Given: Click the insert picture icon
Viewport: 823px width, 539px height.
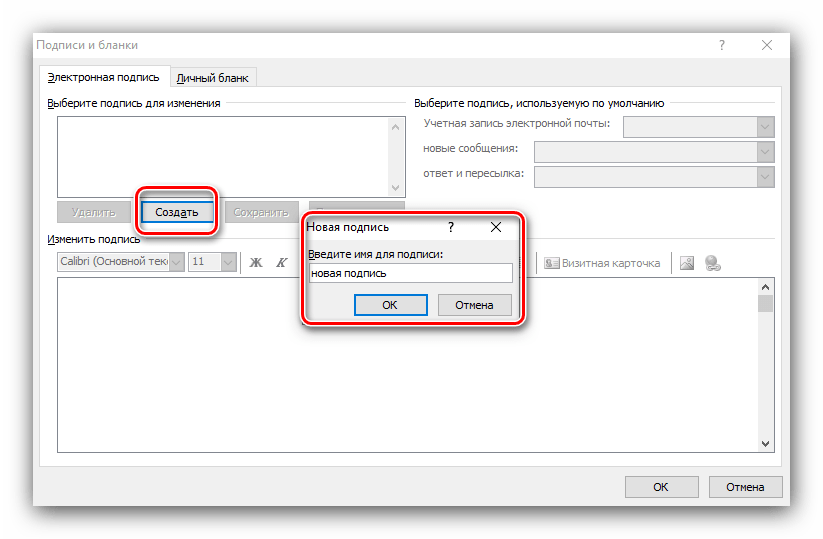Looking at the screenshot, I should [687, 263].
